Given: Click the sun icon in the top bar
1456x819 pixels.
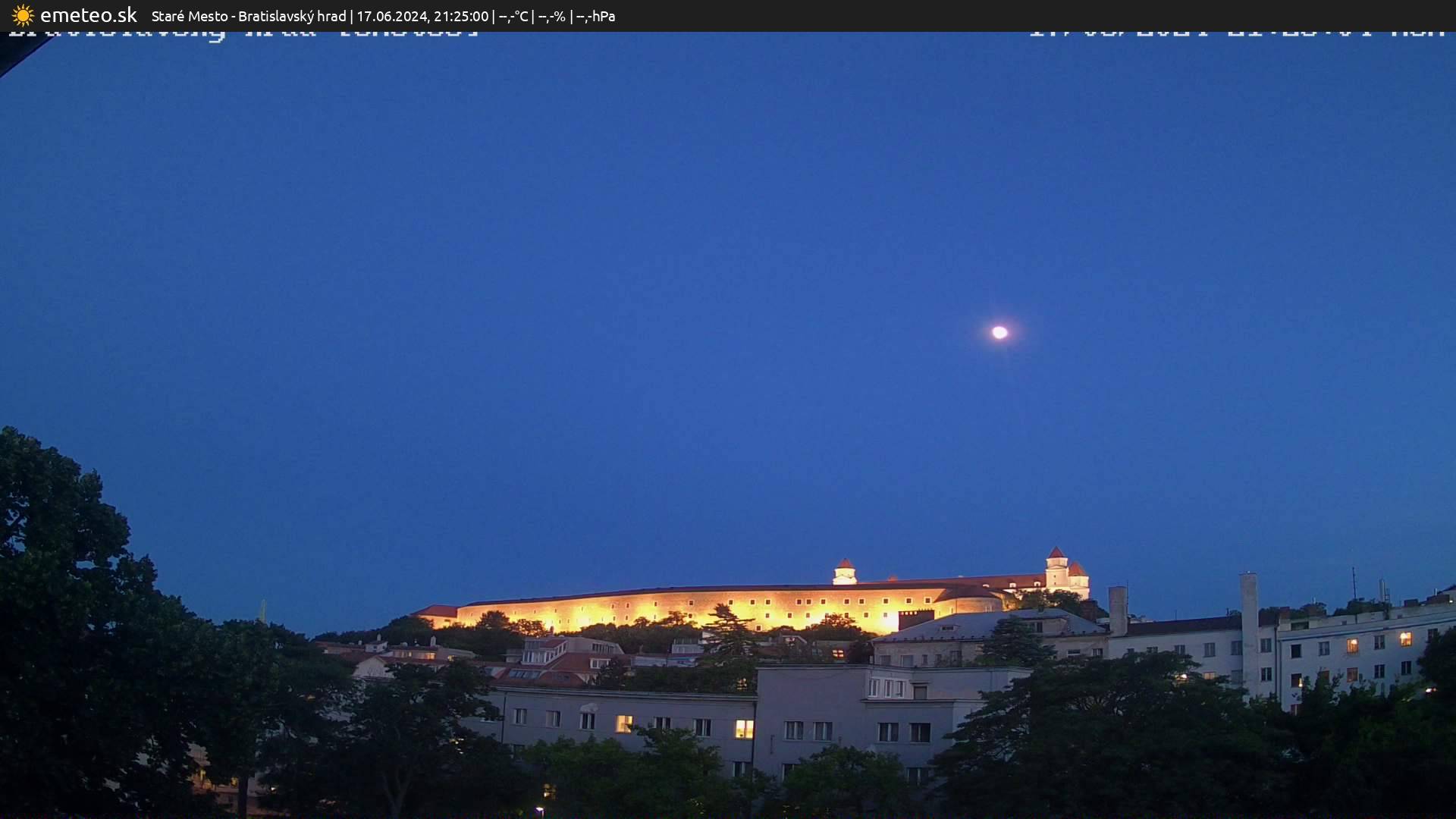Looking at the screenshot, I should [23, 15].
